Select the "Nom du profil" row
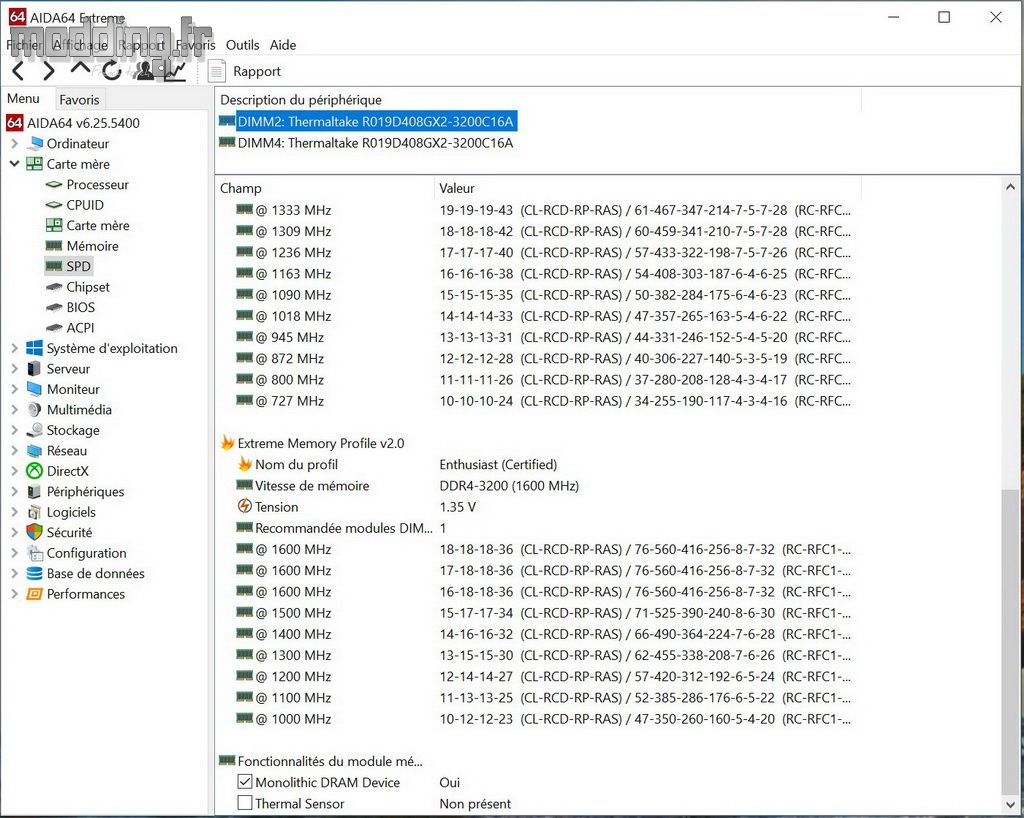This screenshot has width=1024, height=818. pos(397,465)
